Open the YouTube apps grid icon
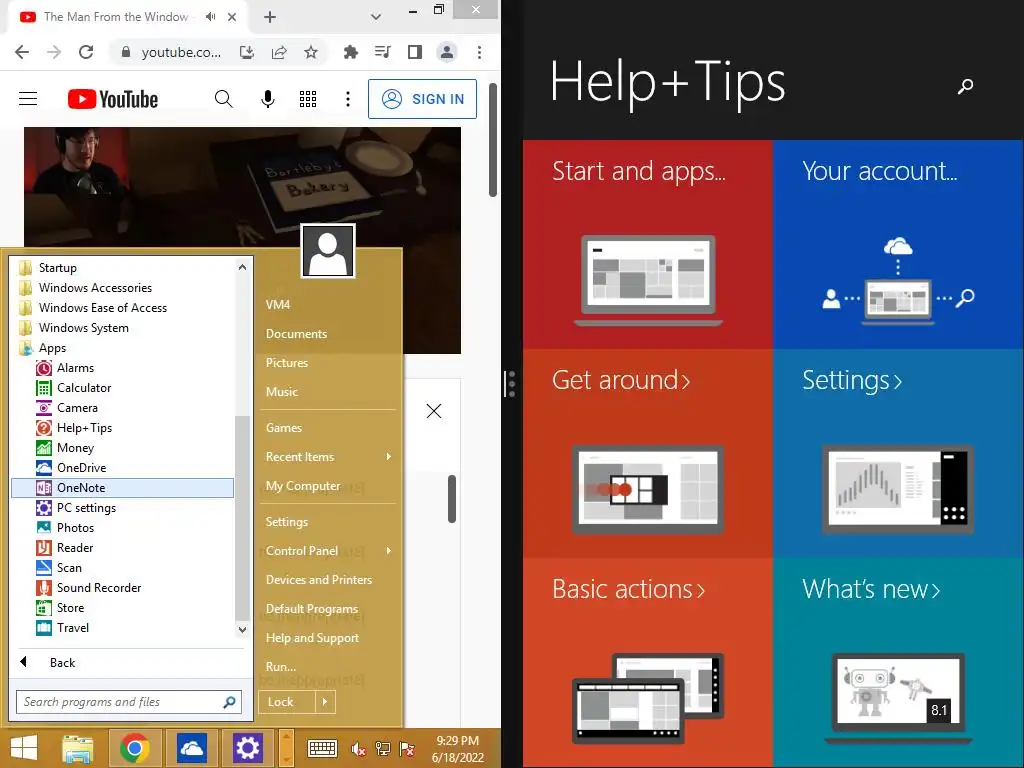Screen dimensions: 1024x768 [308, 99]
